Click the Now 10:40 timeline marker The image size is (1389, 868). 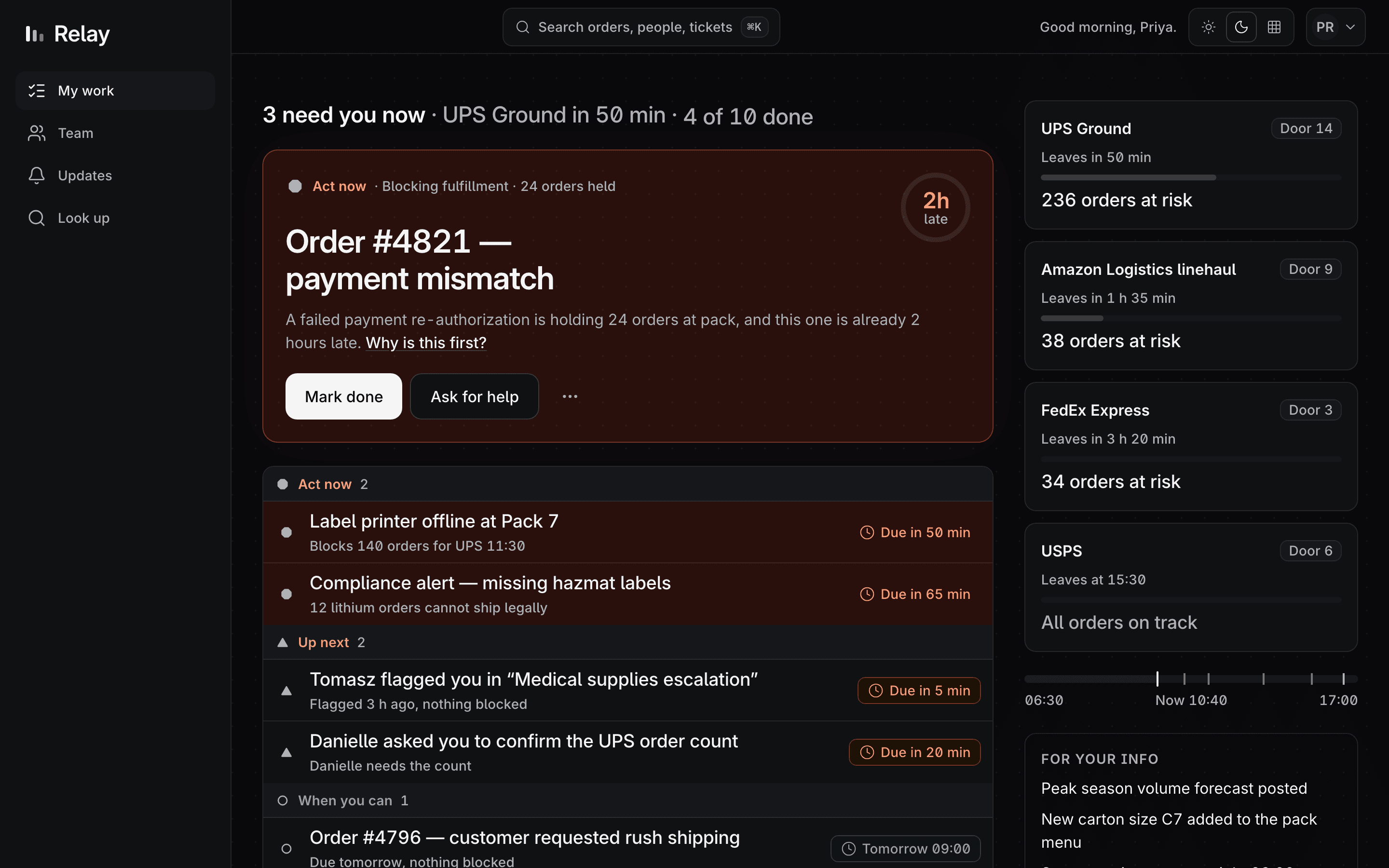tap(1157, 679)
